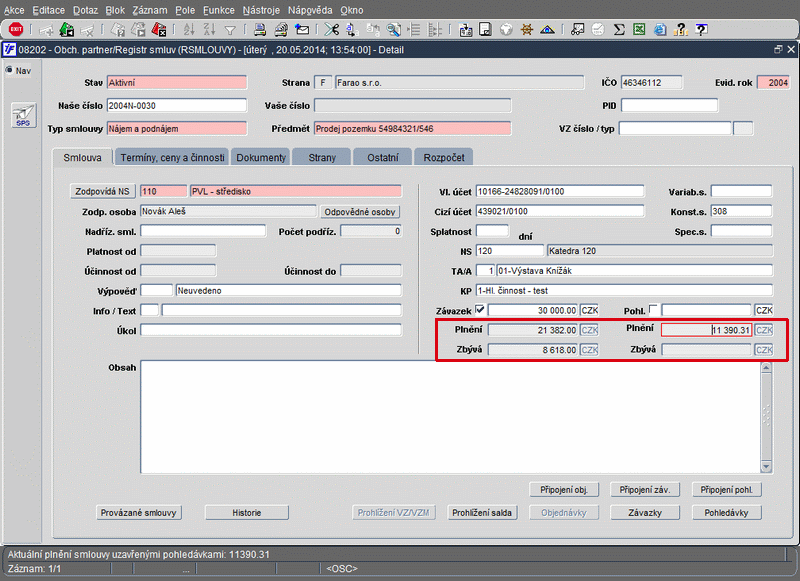Select the Nav radio button
The width and height of the screenshot is (800, 581).
coord(9,70)
